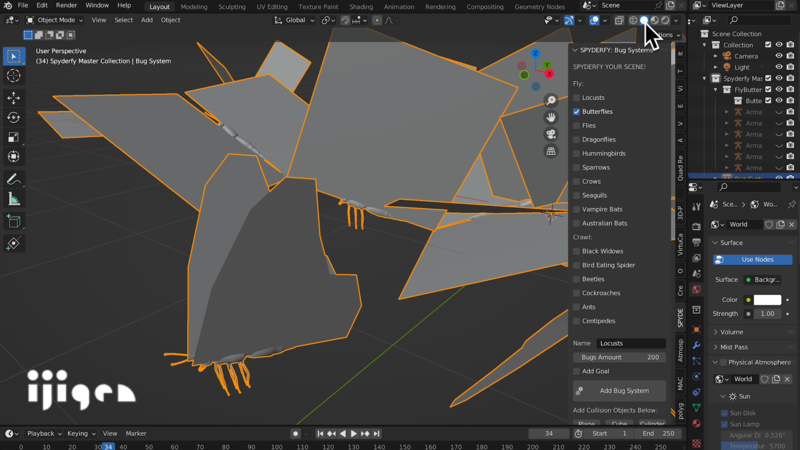Switch to wireframe viewport shading
Image resolution: width=800 pixels, height=450 pixels.
(633, 20)
